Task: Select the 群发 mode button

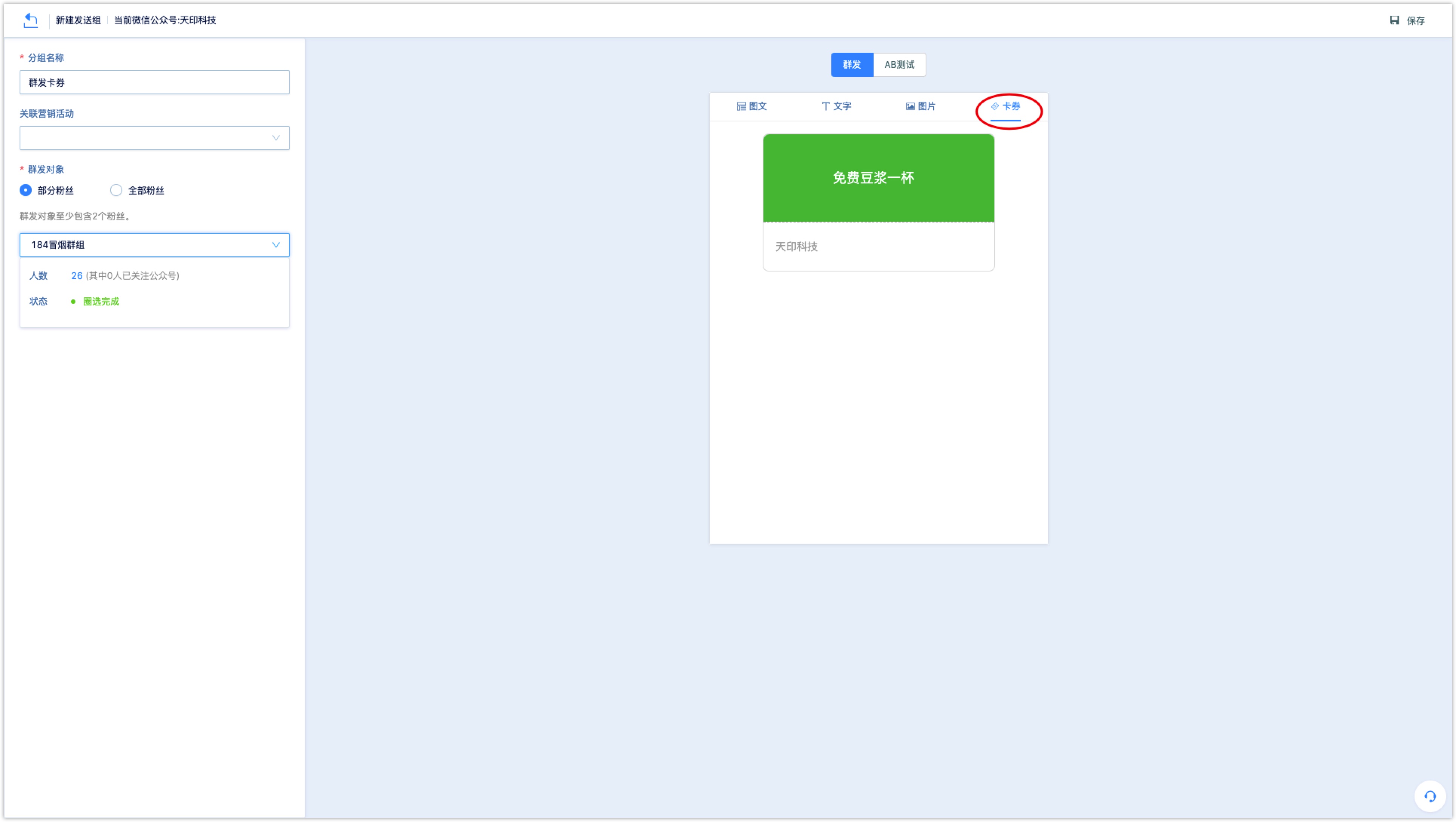Action: coord(852,65)
